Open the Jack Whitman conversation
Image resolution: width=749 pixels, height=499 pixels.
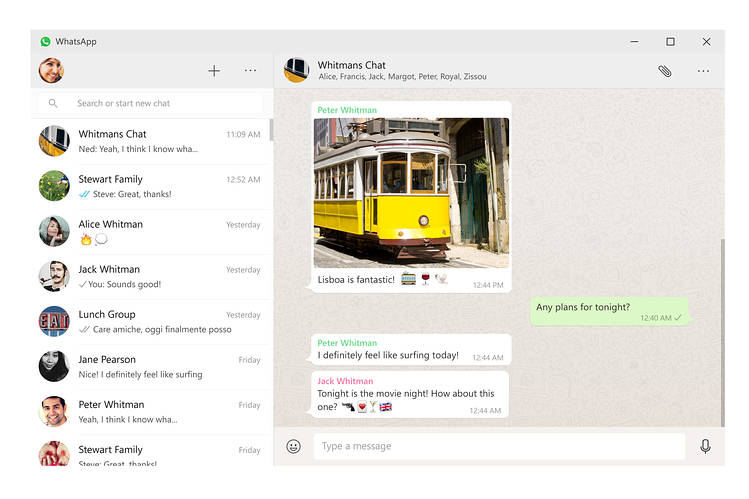coord(150,276)
